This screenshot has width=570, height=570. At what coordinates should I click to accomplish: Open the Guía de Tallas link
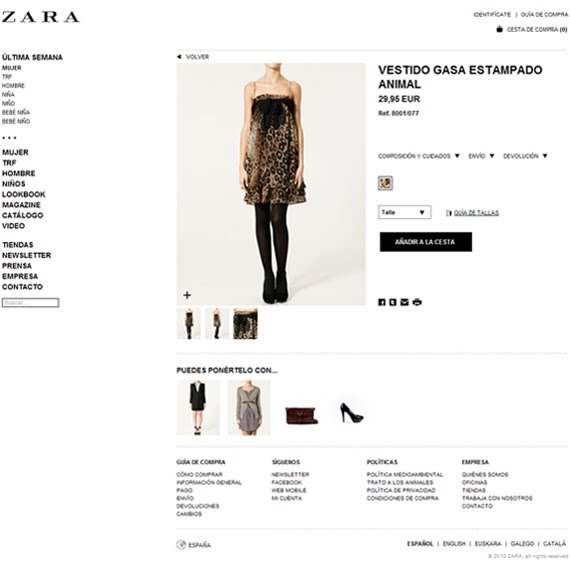coord(476,213)
